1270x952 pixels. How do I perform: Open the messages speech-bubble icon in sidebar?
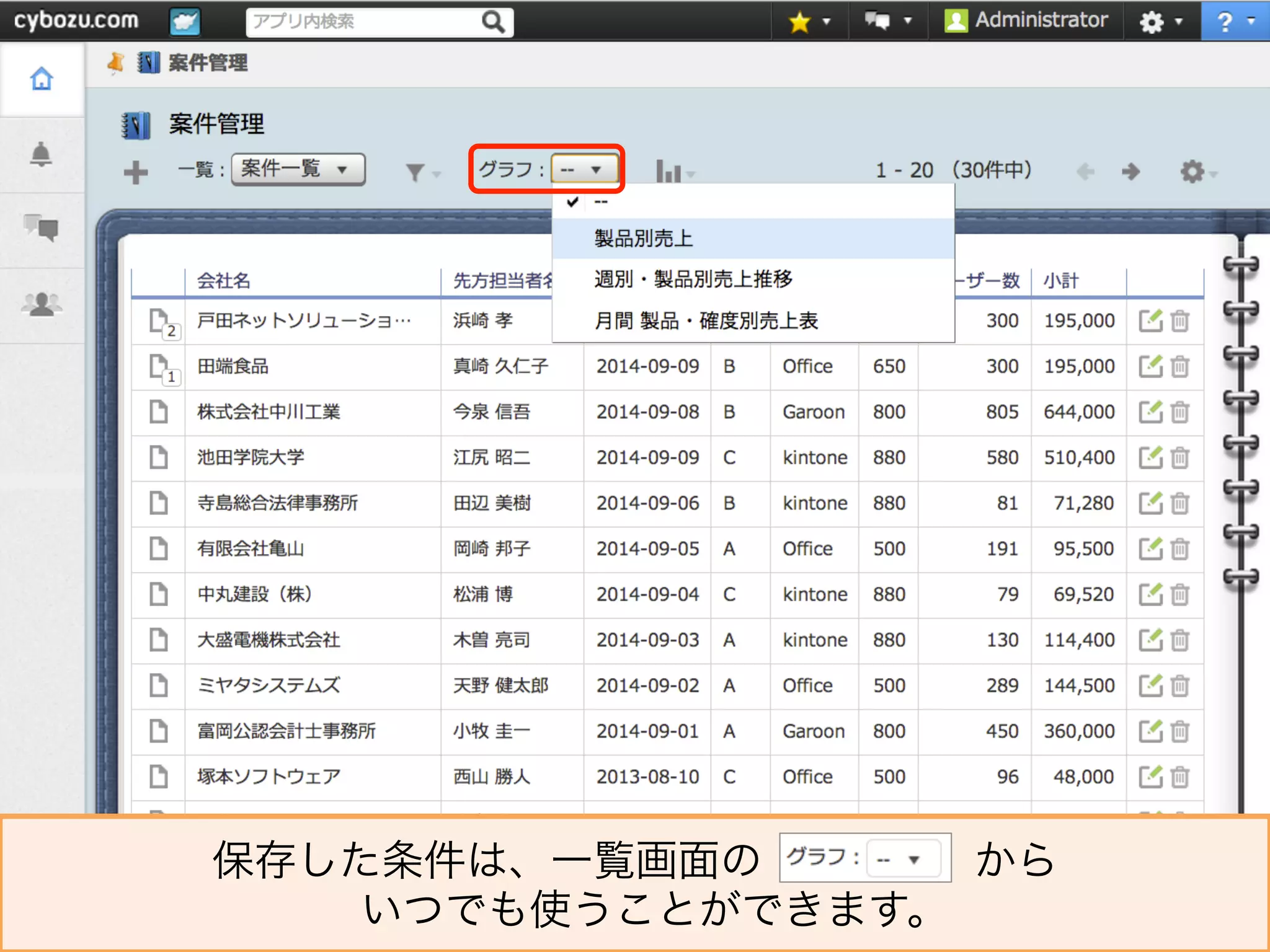click(x=41, y=228)
